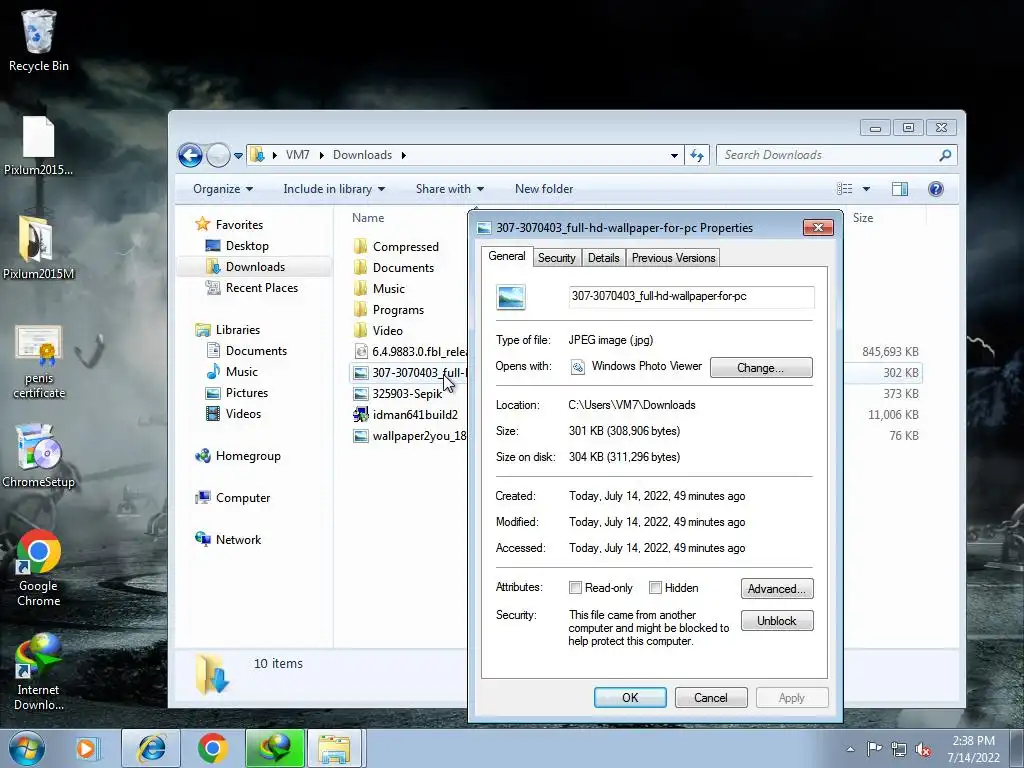
Task: Switch to Windows Explorer taskbar button
Action: (x=334, y=748)
